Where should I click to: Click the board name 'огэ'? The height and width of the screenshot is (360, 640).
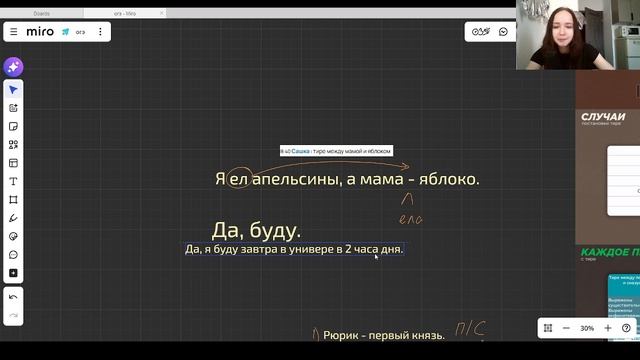pos(80,32)
